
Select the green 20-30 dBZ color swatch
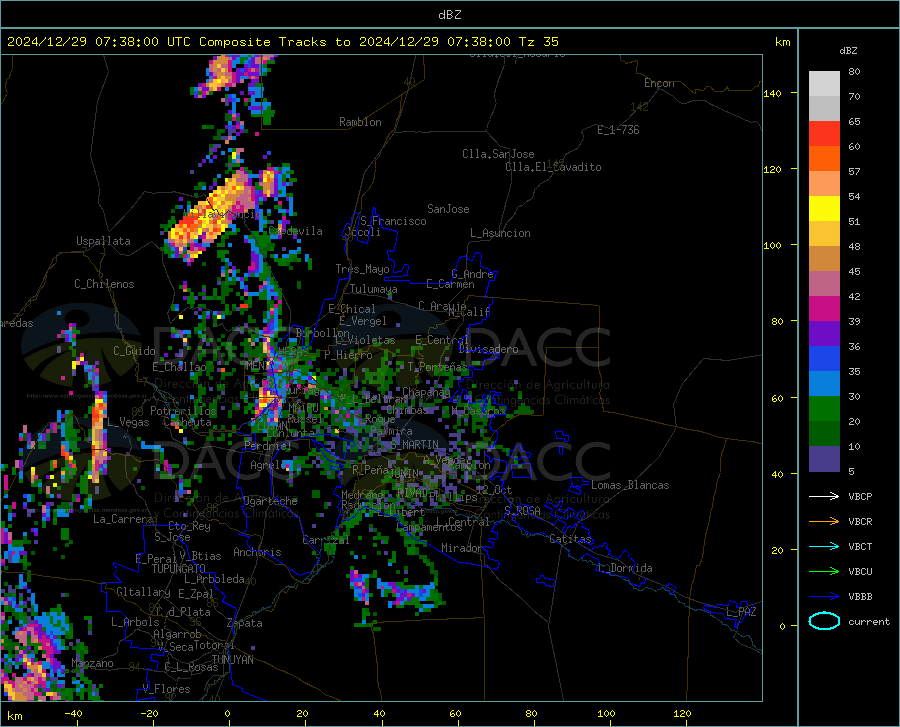(x=824, y=409)
